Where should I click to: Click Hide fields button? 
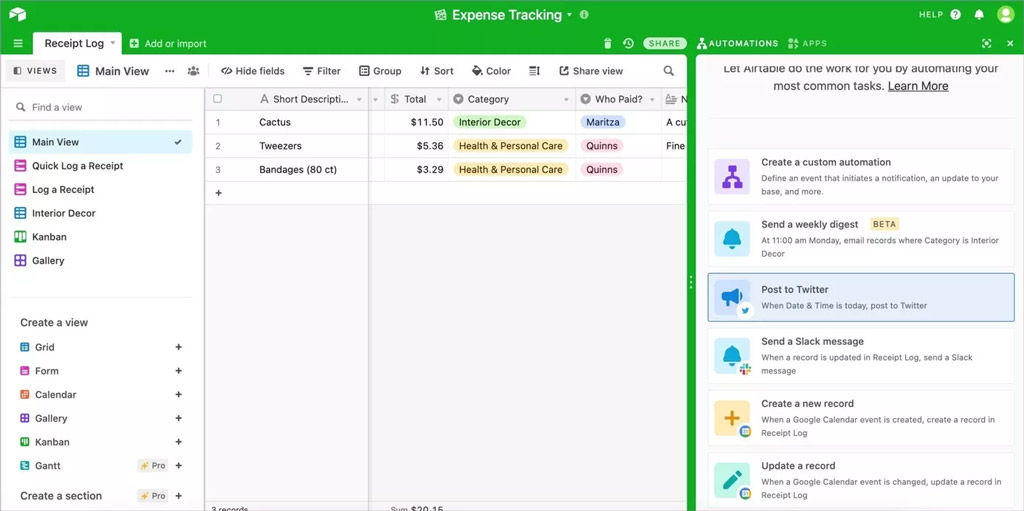(x=253, y=71)
